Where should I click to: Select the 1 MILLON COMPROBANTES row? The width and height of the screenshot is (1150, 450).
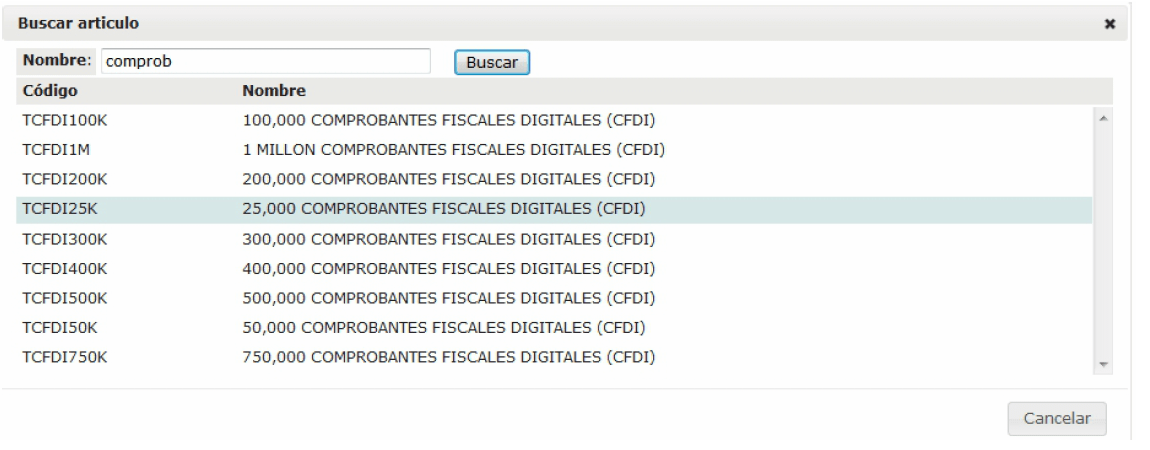pos(454,150)
